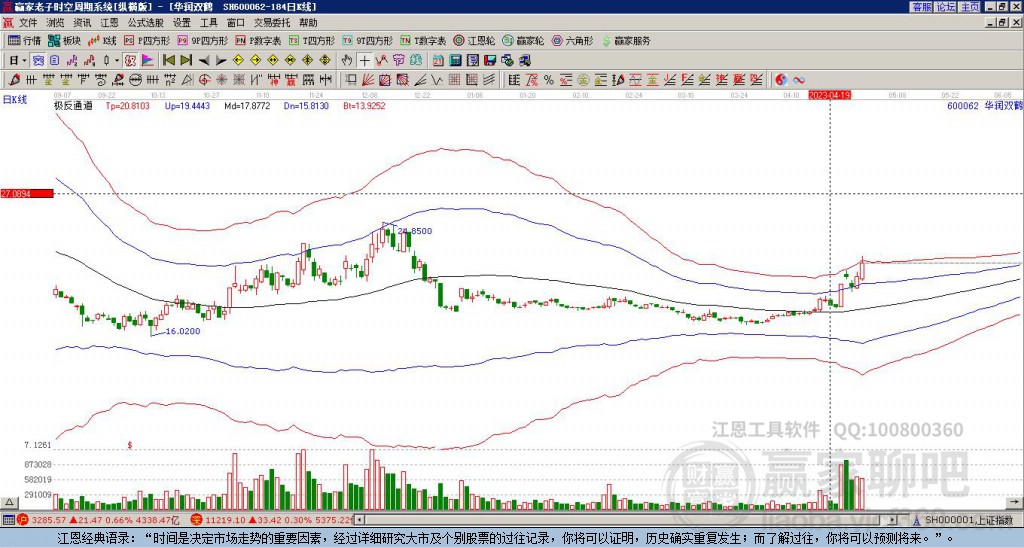Click the keyboard icon in status bar

8,520
